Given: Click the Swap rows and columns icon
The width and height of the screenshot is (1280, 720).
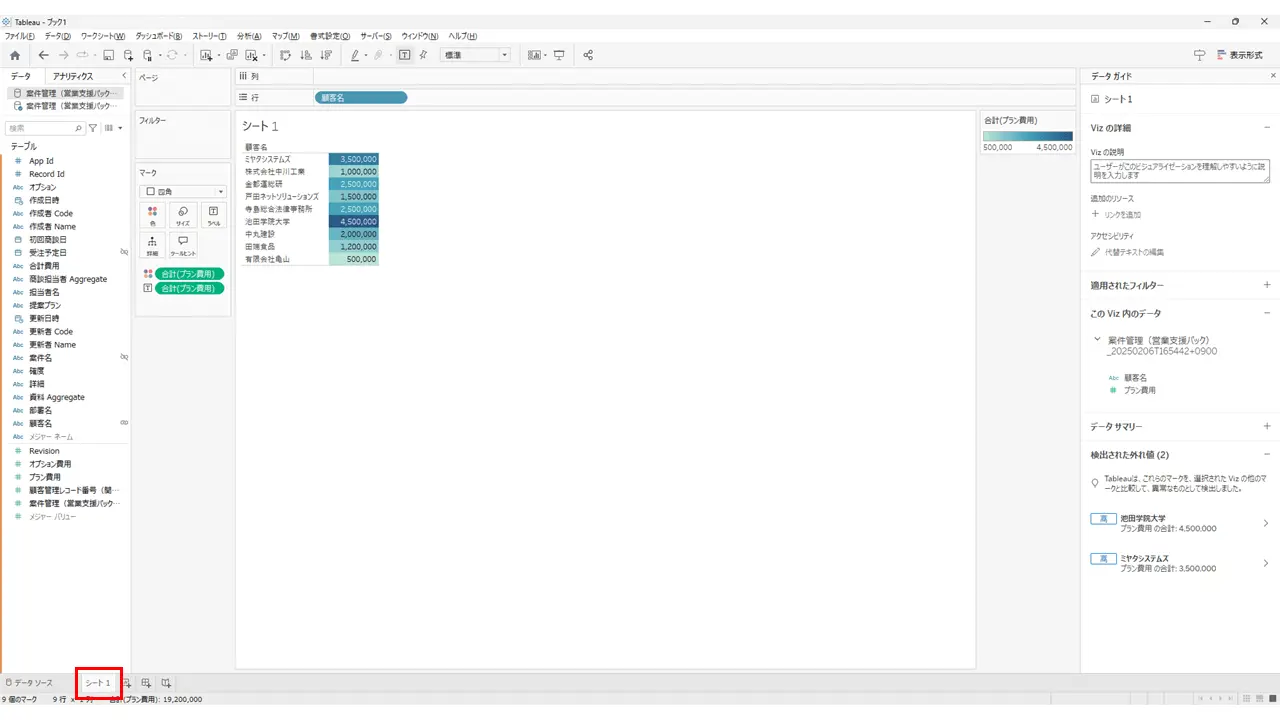Looking at the screenshot, I should pos(285,55).
